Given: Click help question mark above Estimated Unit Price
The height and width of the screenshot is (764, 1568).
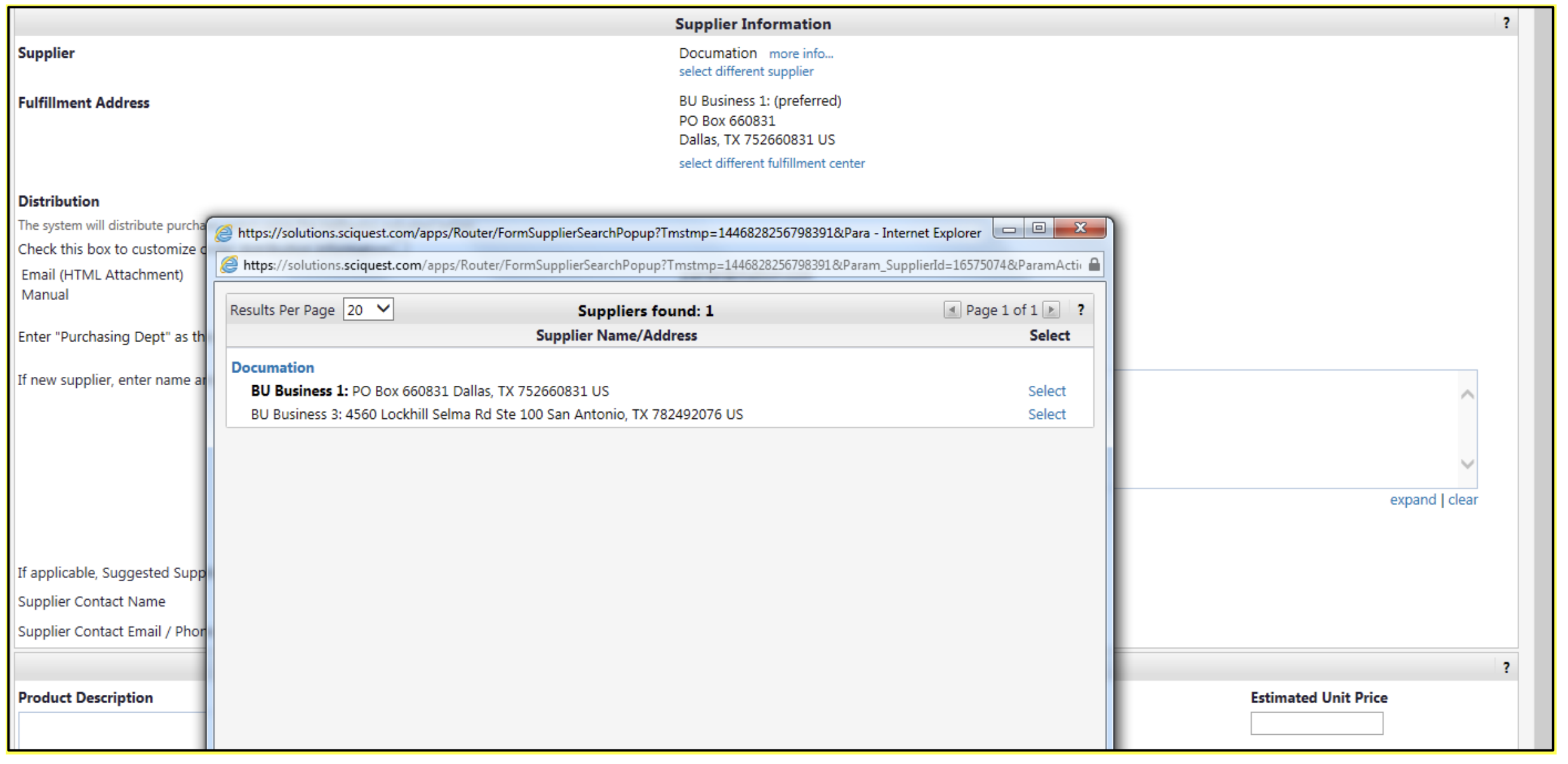Looking at the screenshot, I should click(1506, 668).
